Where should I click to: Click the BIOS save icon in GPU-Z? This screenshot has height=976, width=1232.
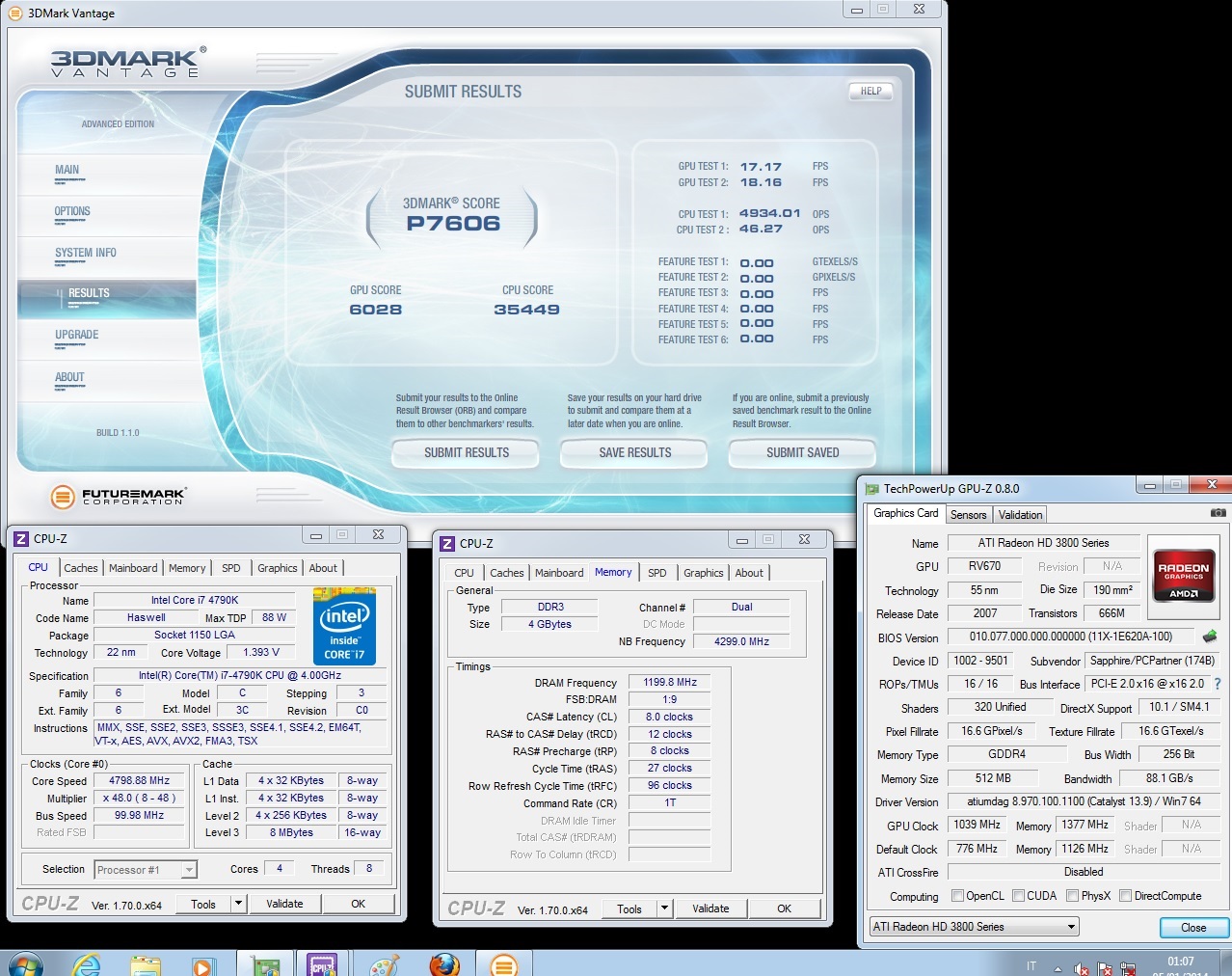pos(1210,637)
